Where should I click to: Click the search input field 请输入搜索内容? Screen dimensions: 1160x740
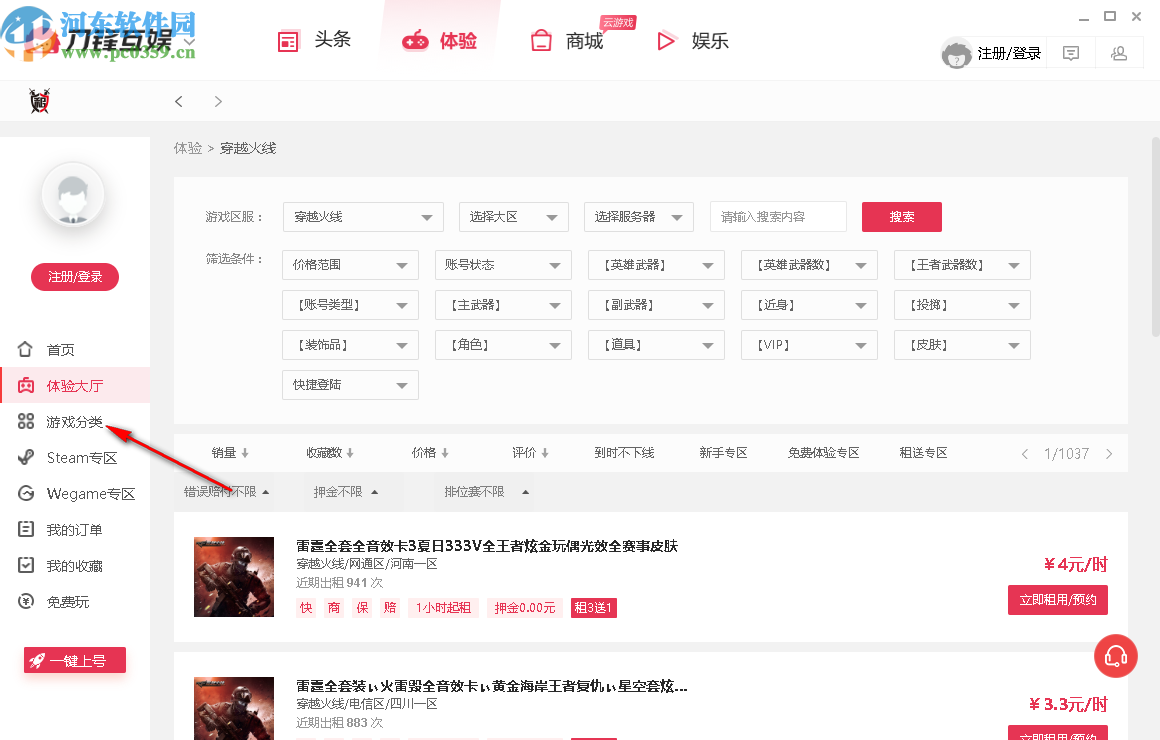click(x=778, y=217)
